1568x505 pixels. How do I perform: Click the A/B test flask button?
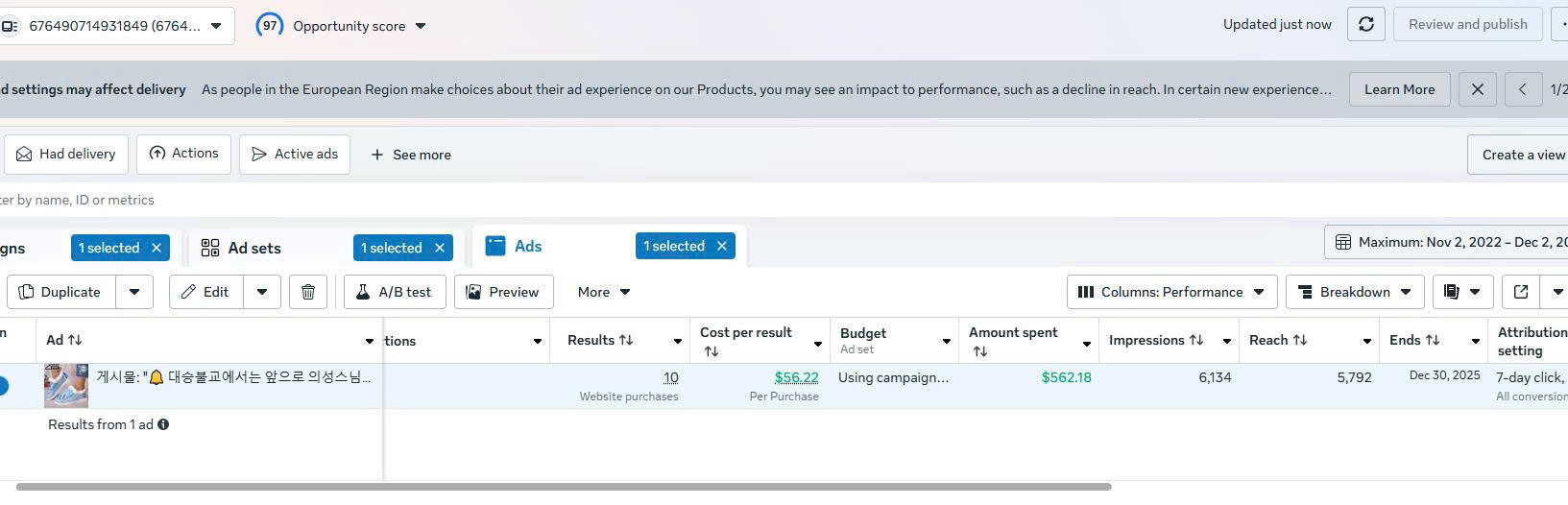pyautogui.click(x=395, y=292)
